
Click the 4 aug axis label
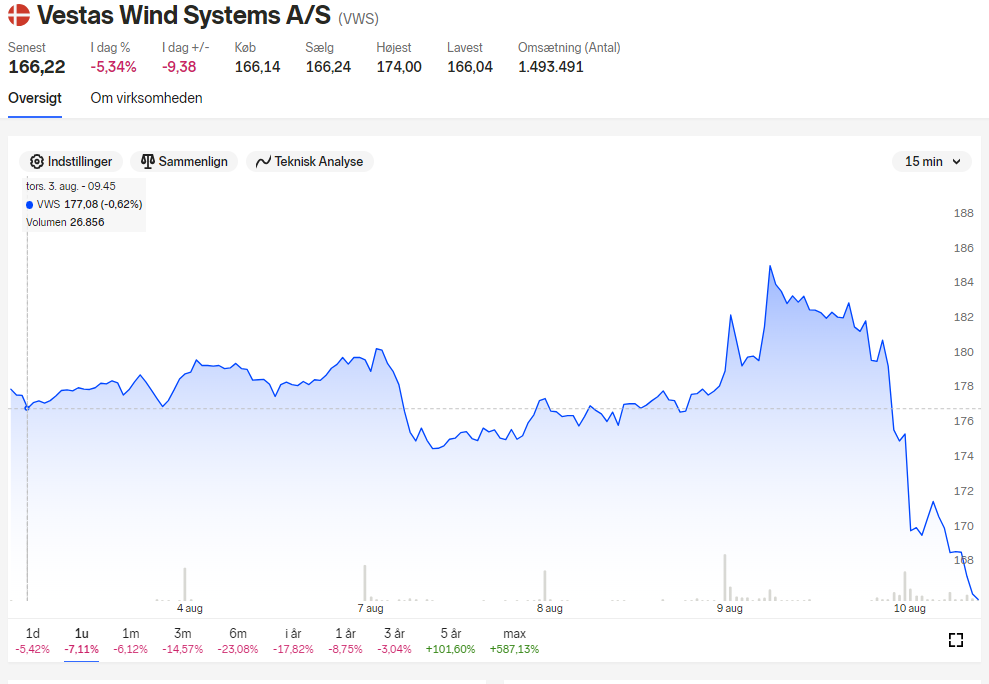[189, 608]
